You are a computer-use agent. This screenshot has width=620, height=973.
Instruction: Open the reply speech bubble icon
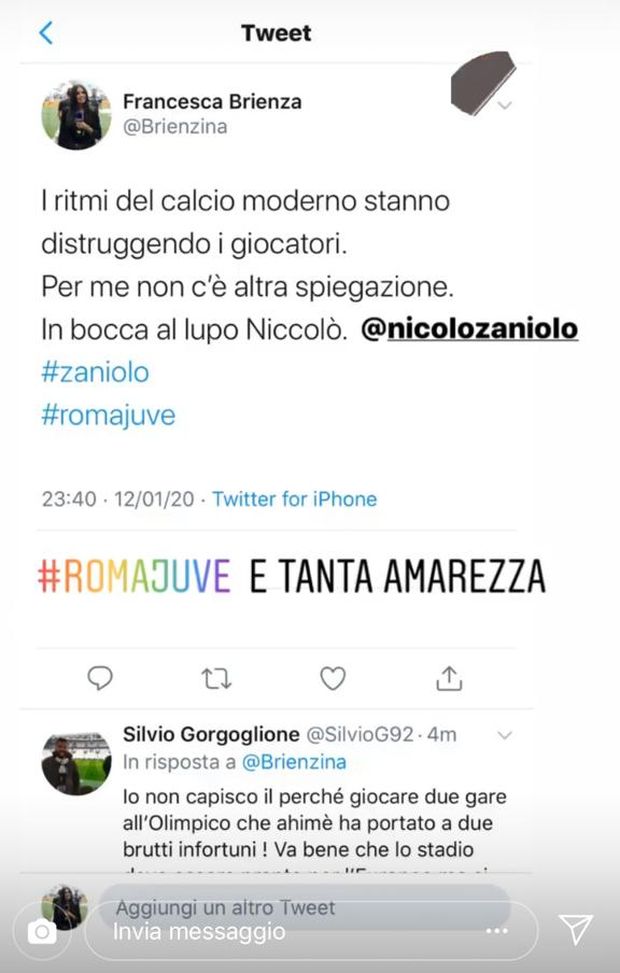(100, 678)
